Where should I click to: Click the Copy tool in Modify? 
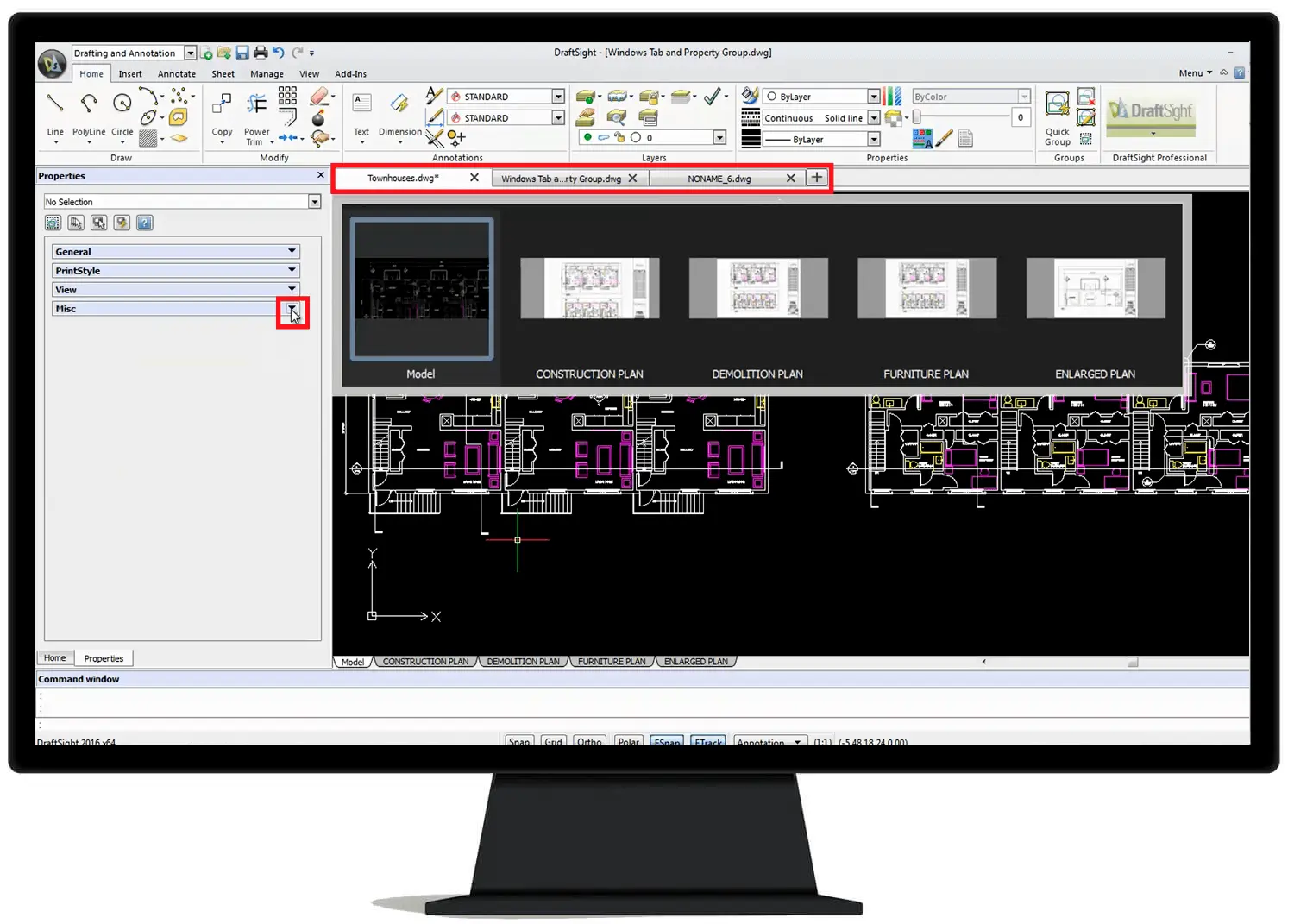pos(222,115)
